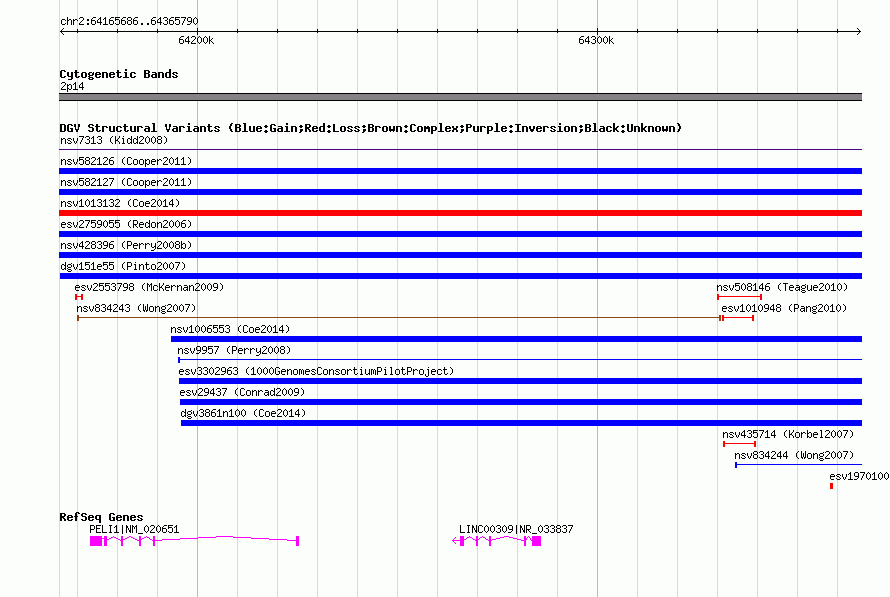The height and width of the screenshot is (597, 890).
Task: Click the thin purple nsv7313 inversion line
Action: tap(460, 150)
